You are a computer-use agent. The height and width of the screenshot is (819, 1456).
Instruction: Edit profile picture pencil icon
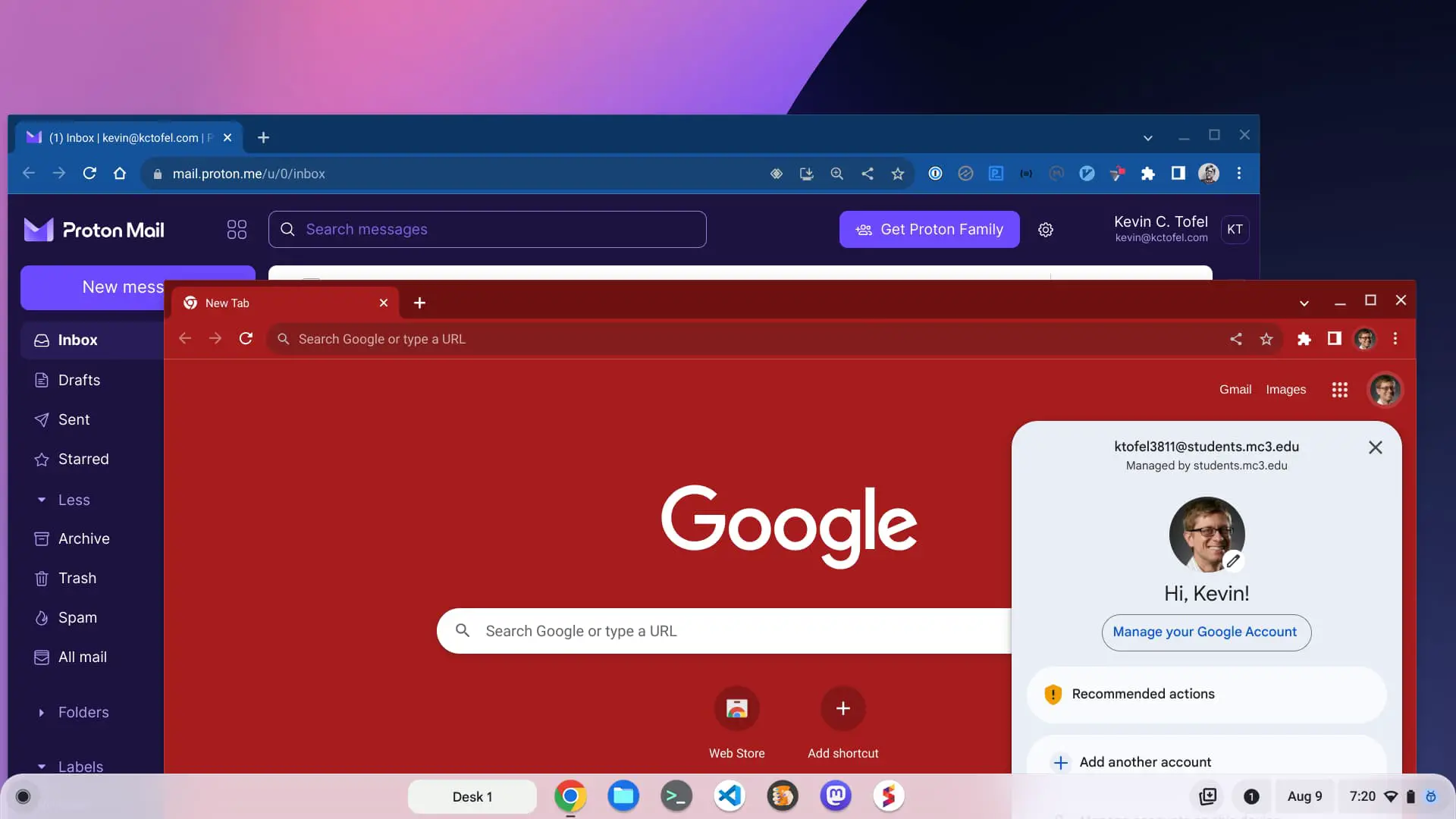click(x=1234, y=560)
